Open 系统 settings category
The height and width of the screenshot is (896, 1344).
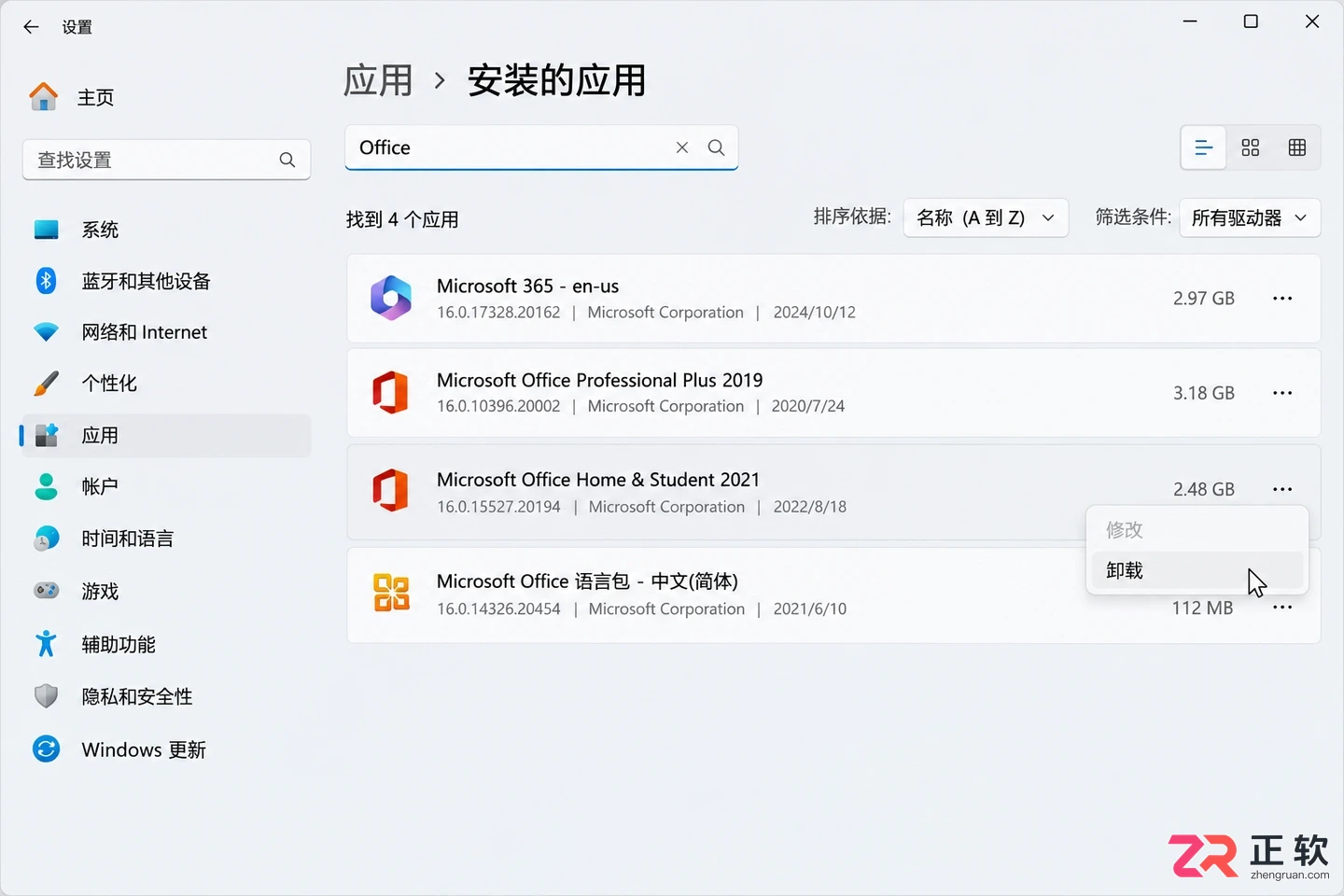[166, 230]
